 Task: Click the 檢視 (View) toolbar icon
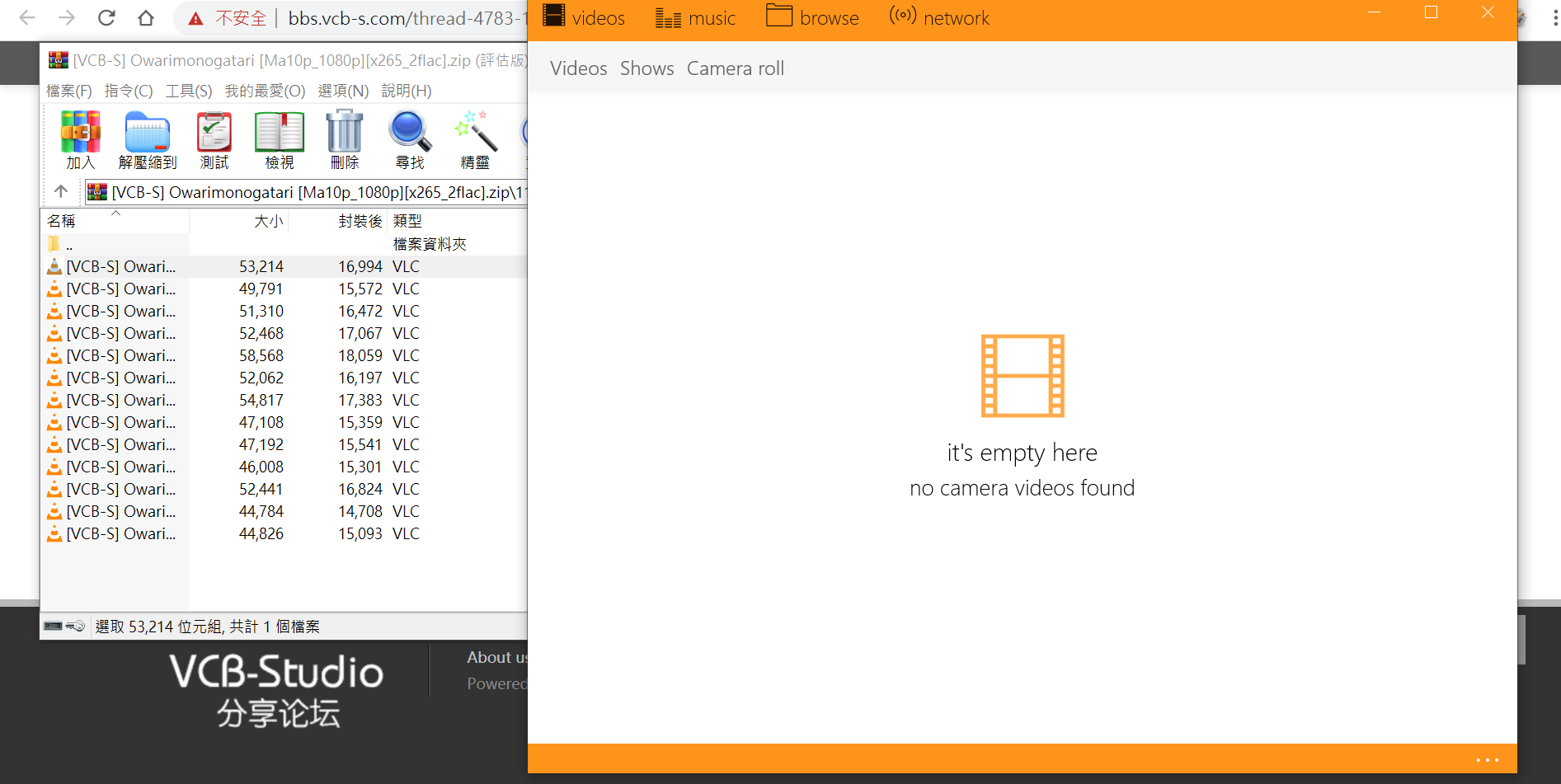pos(280,140)
